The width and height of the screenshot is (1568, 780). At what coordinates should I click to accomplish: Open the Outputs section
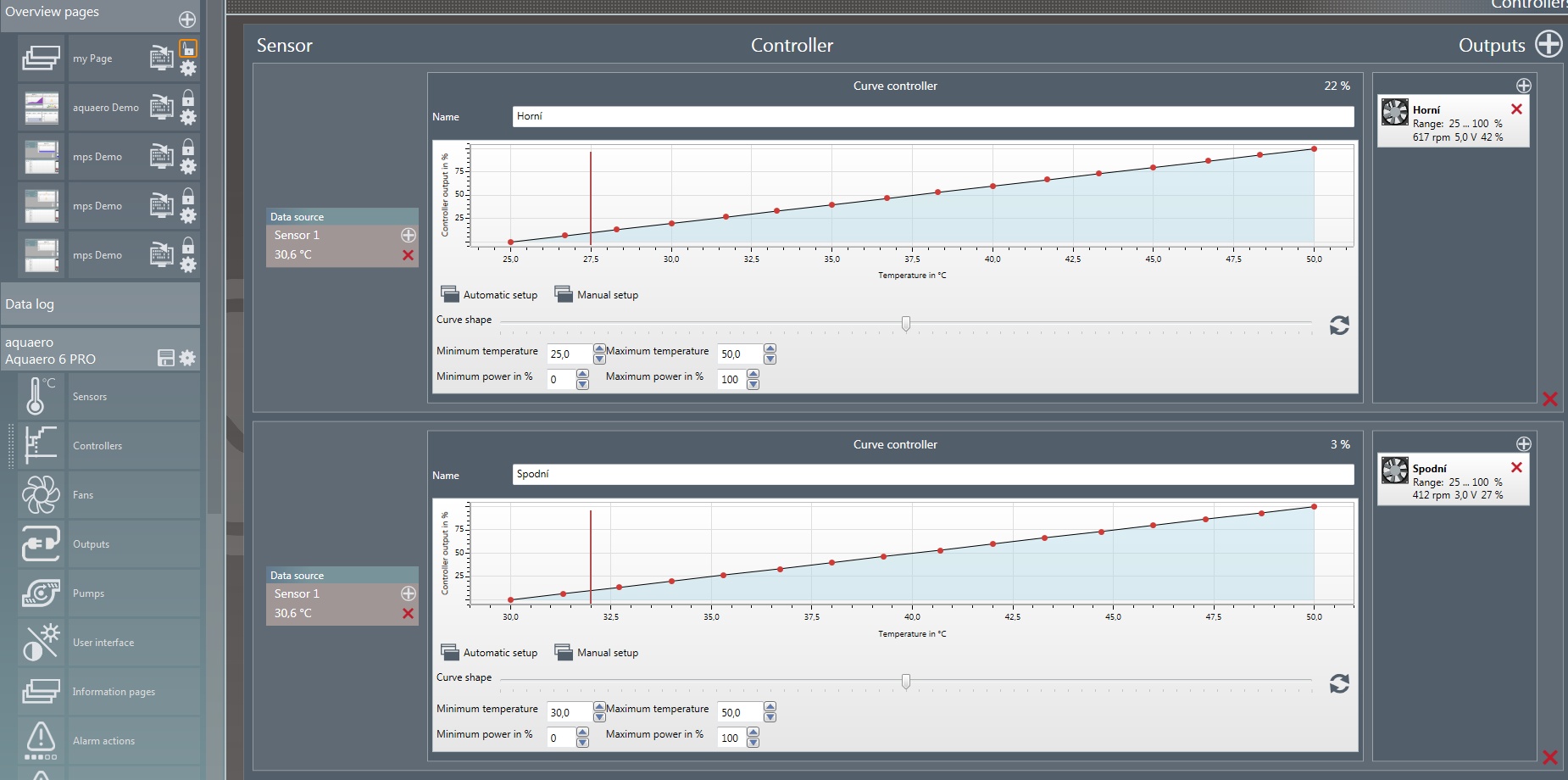click(x=134, y=544)
